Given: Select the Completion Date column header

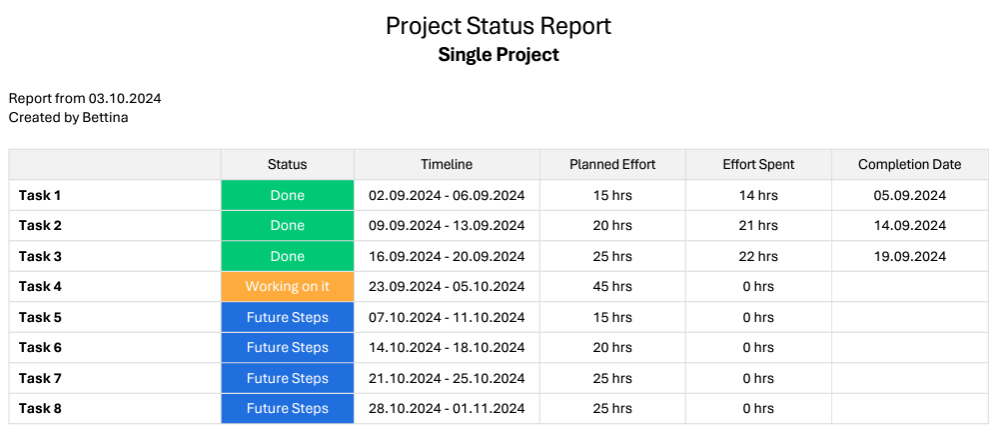Looking at the screenshot, I should pos(909,164).
